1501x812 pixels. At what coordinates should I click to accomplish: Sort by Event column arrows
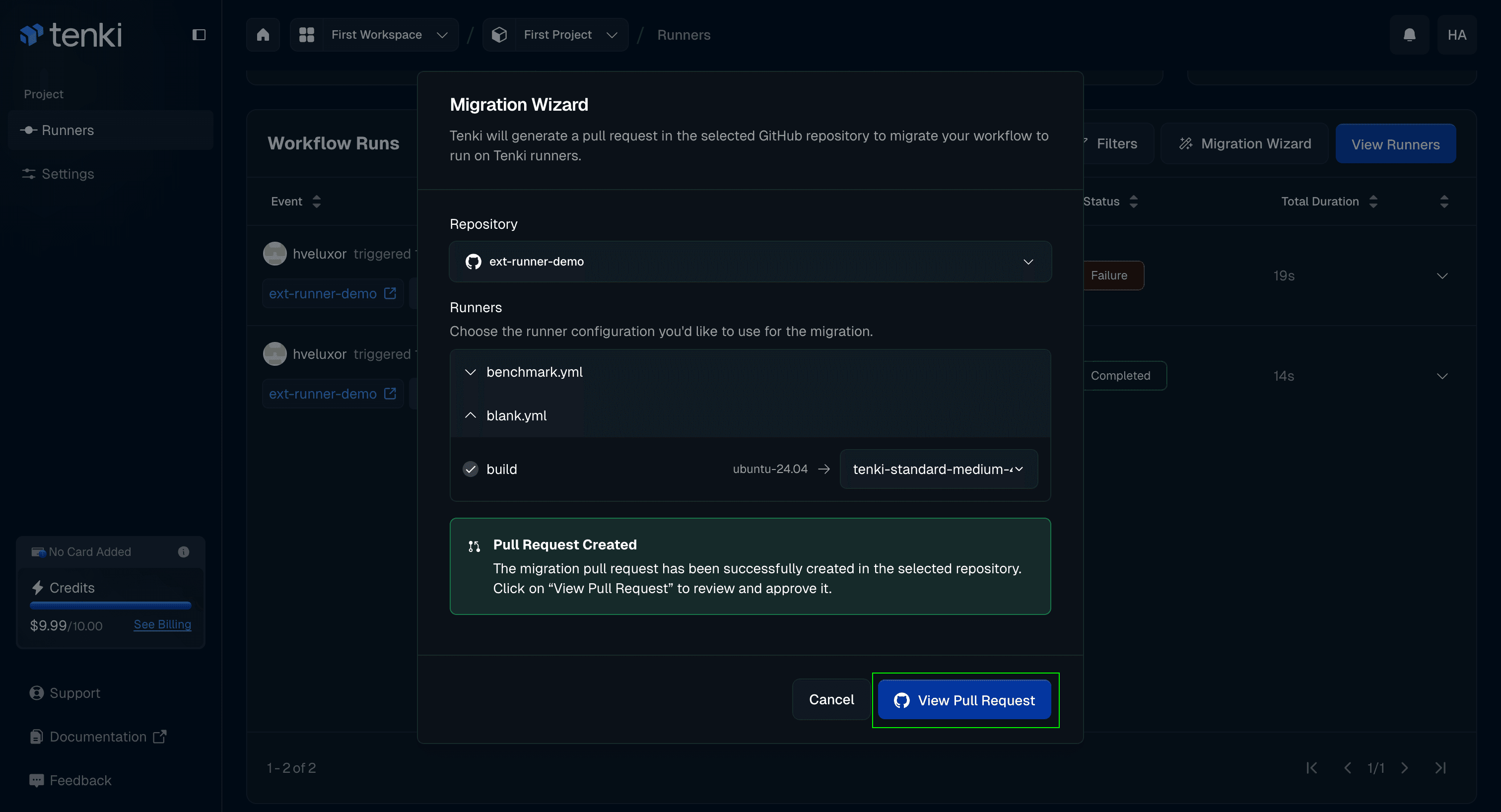[x=316, y=202]
